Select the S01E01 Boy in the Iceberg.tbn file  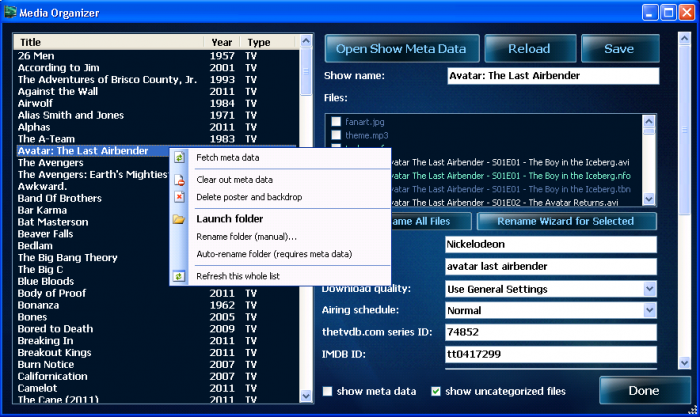[x=511, y=189]
